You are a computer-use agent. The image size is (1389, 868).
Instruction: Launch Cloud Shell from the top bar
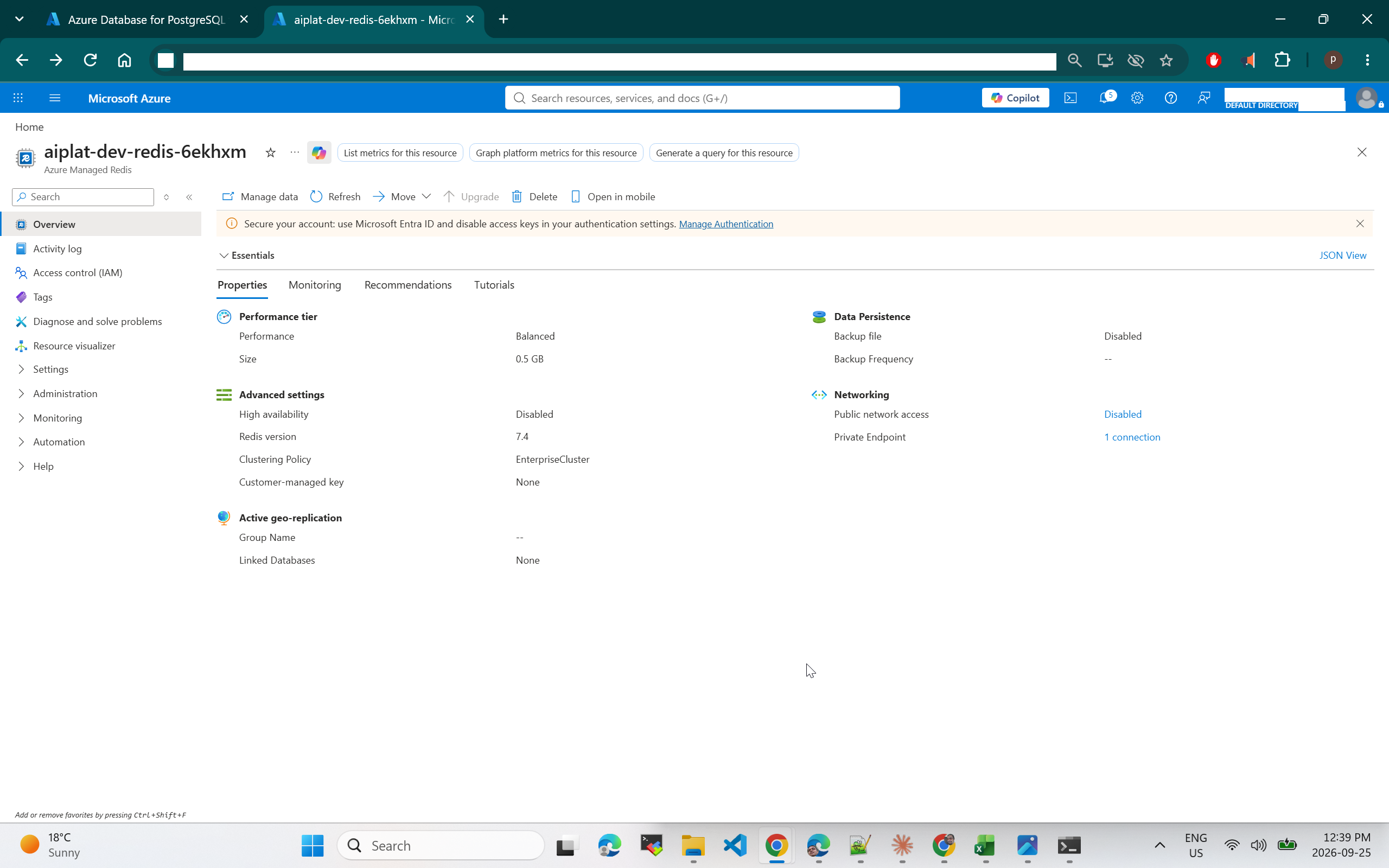(1071, 98)
